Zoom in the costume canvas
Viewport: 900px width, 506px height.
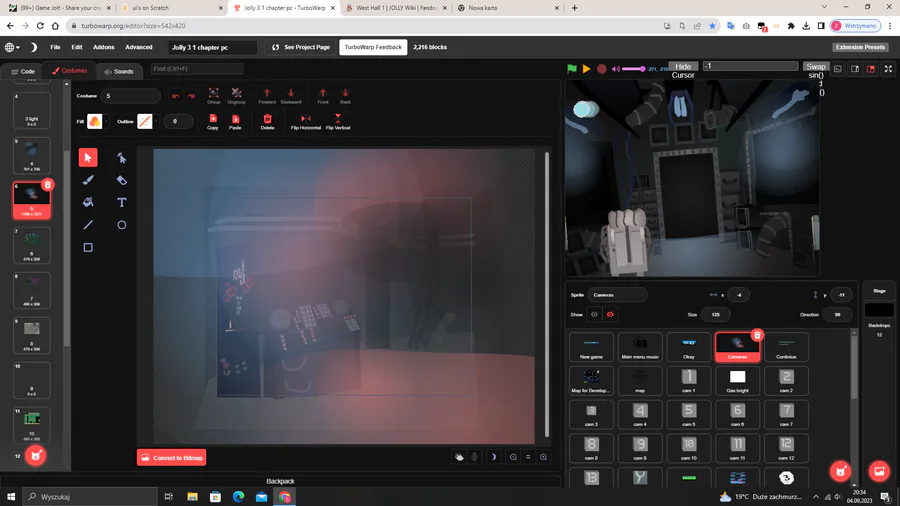pos(543,457)
